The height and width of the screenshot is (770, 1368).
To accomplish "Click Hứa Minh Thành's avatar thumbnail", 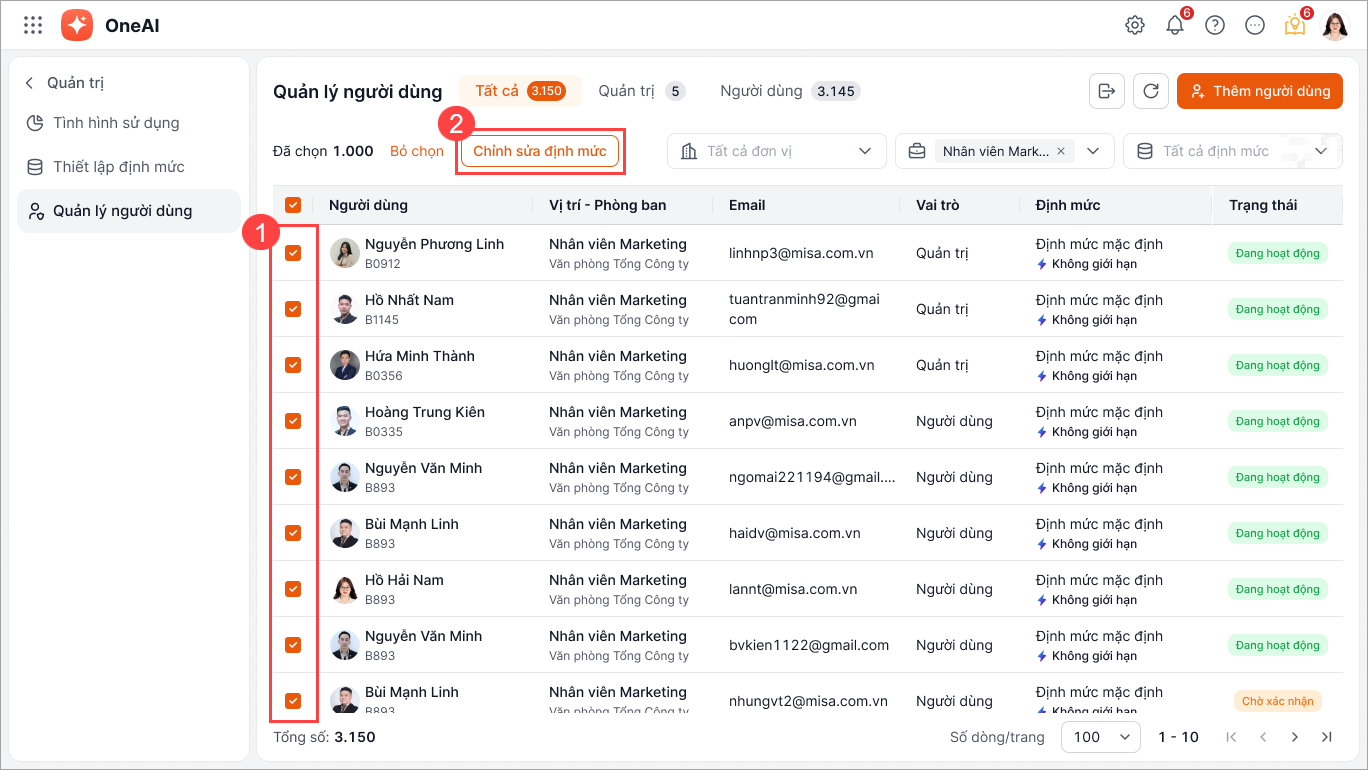I will [x=345, y=365].
